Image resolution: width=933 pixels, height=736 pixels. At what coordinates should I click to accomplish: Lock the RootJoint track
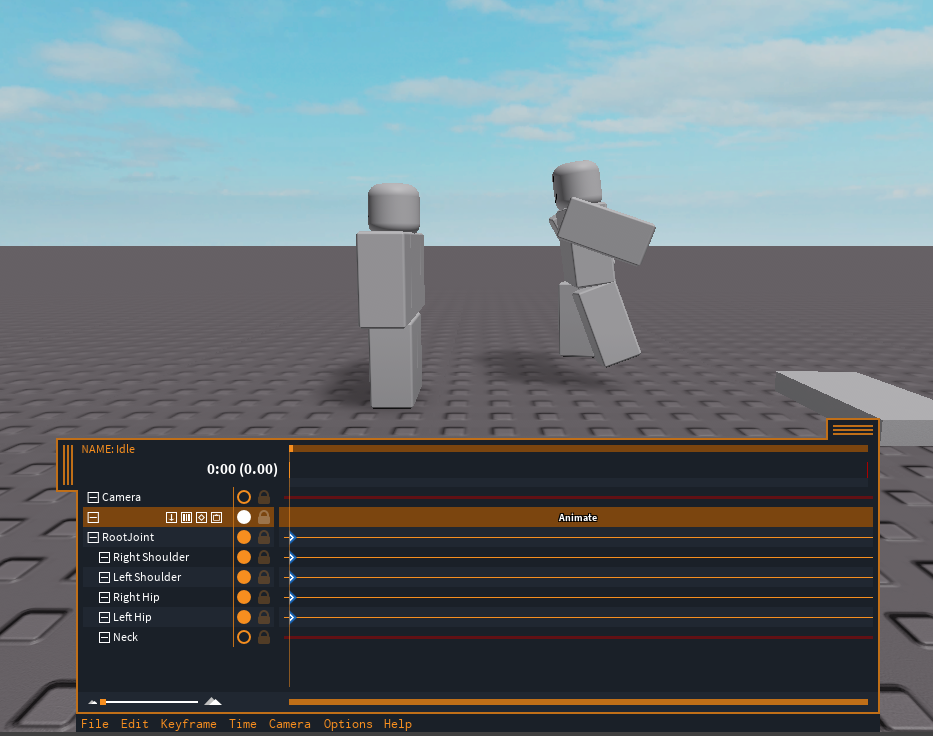tap(264, 537)
